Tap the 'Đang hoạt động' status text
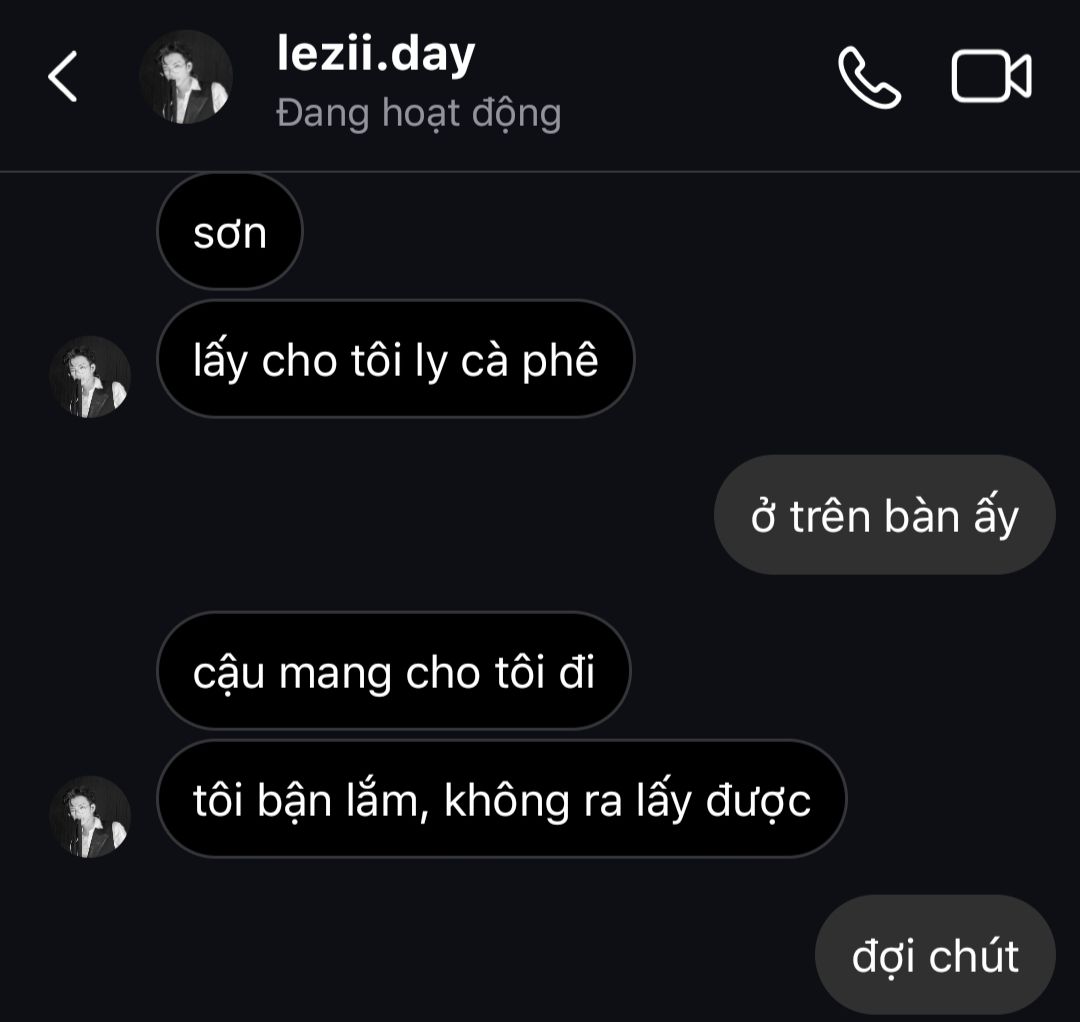The width and height of the screenshot is (1080, 1022). (x=419, y=114)
